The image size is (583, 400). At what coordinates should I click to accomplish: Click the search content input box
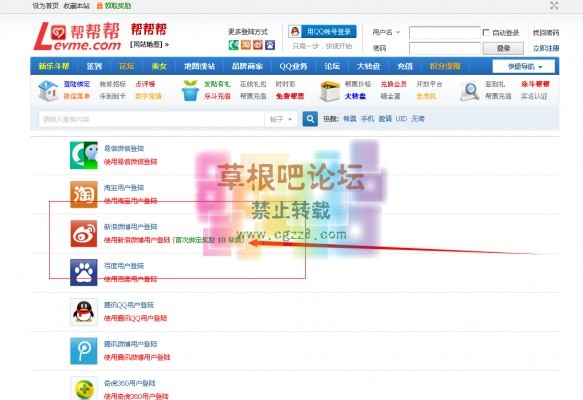click(x=151, y=119)
